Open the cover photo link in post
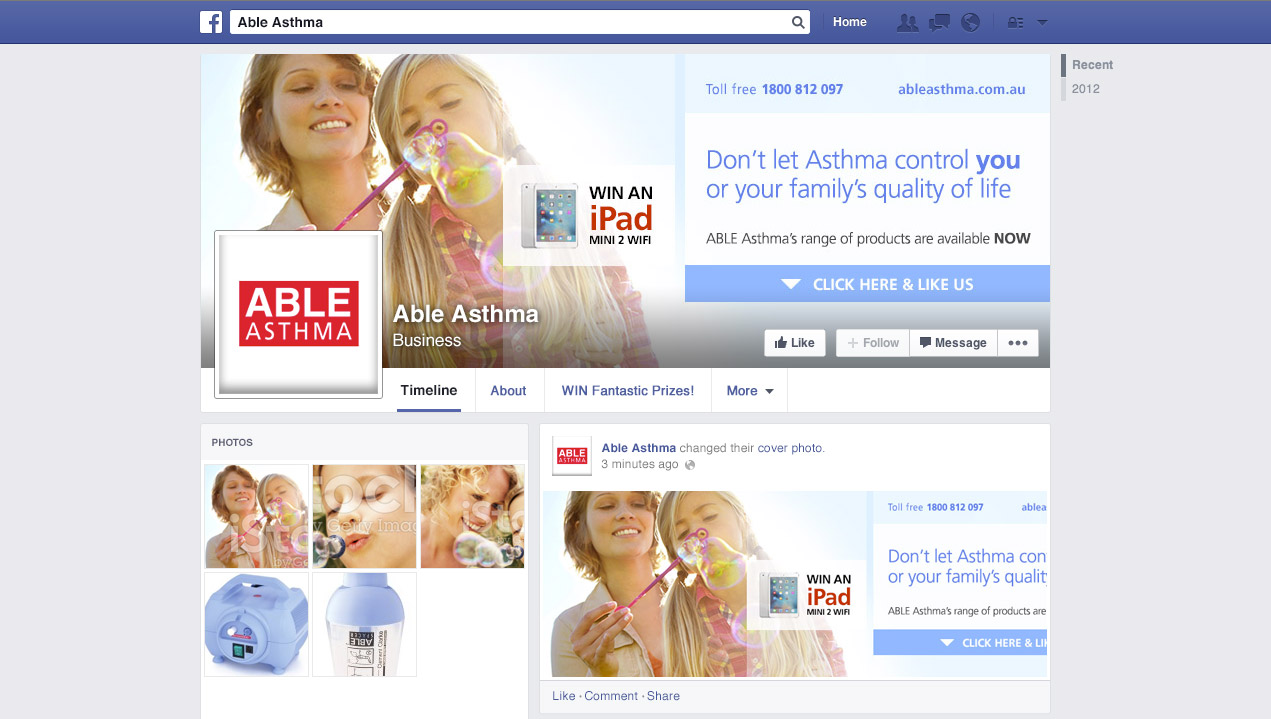 [790, 448]
